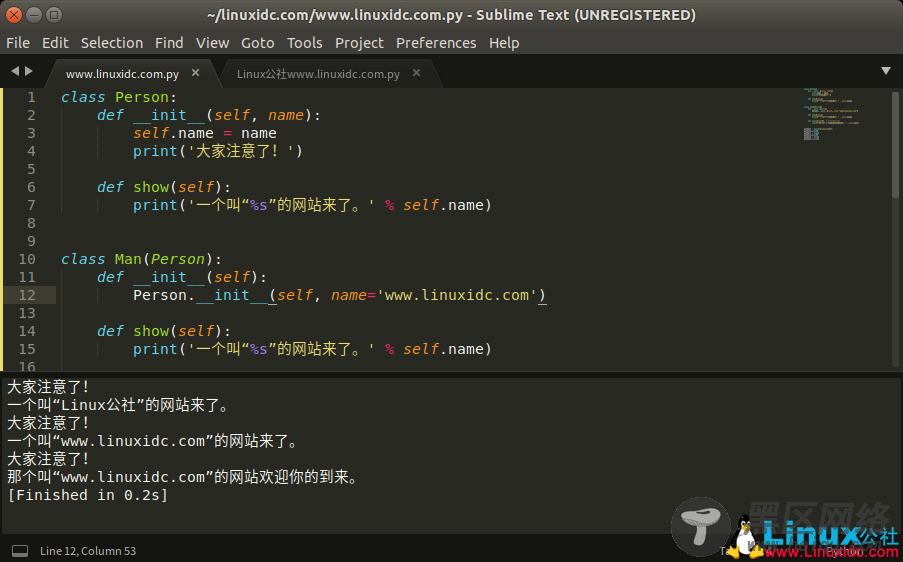Viewport: 903px width, 562px height.
Task: Open the Edit menu
Action: pyautogui.click(x=55, y=43)
